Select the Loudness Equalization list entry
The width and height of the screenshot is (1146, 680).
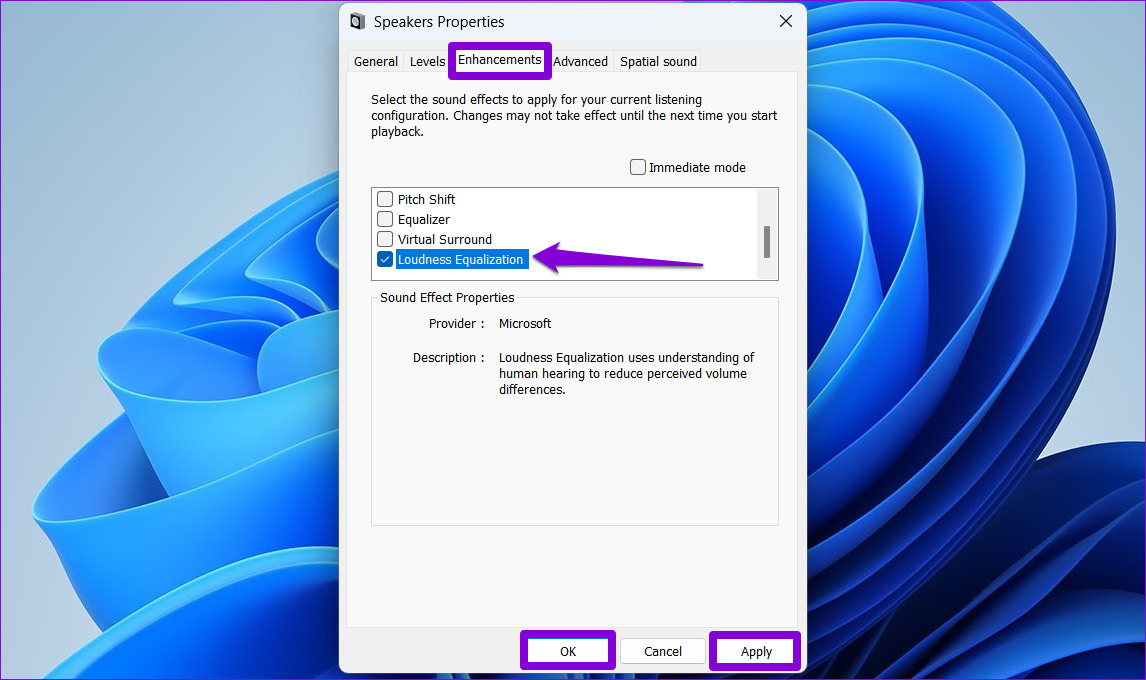461,258
